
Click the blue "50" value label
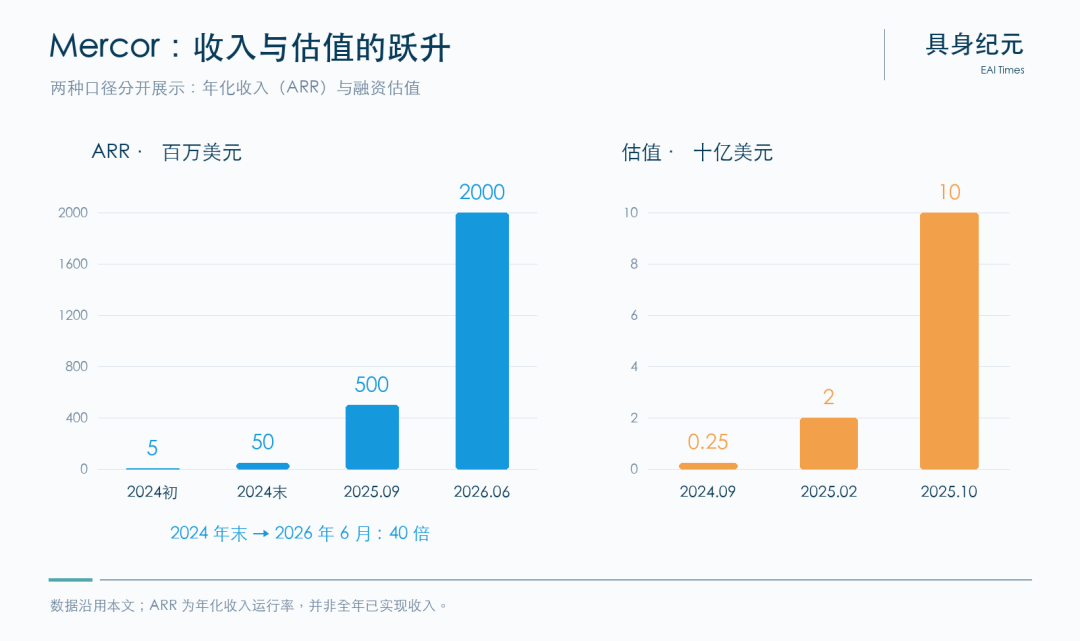coord(262,442)
